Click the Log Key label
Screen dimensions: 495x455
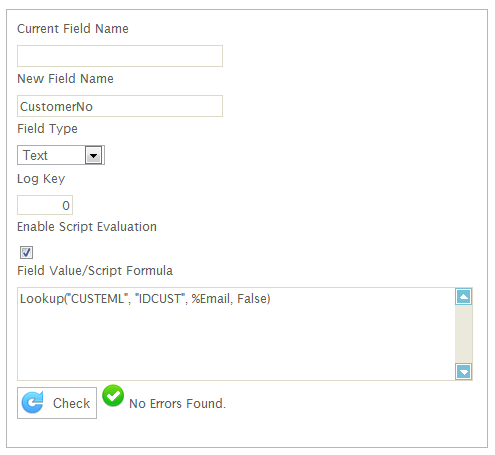(x=41, y=179)
